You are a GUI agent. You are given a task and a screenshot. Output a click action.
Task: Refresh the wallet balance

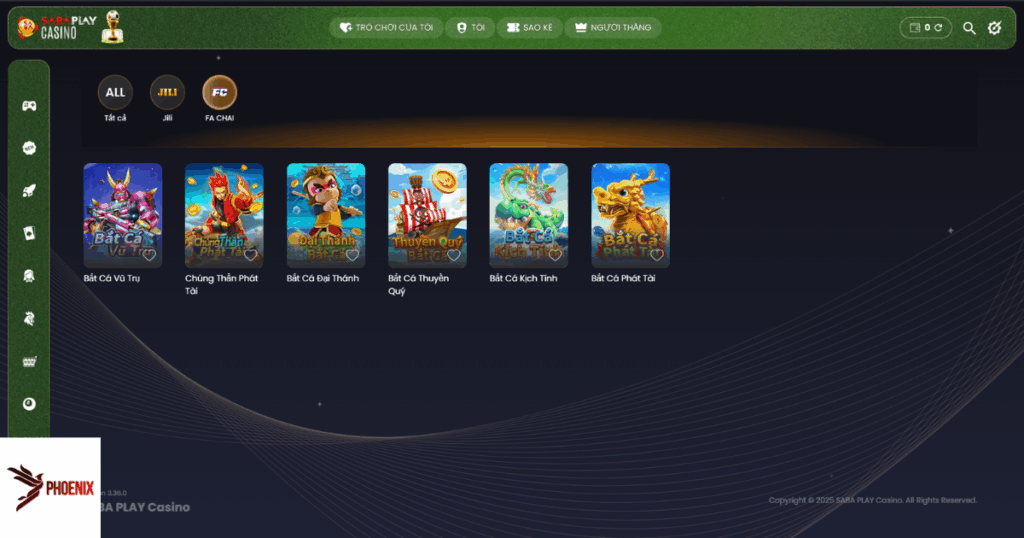(x=938, y=27)
